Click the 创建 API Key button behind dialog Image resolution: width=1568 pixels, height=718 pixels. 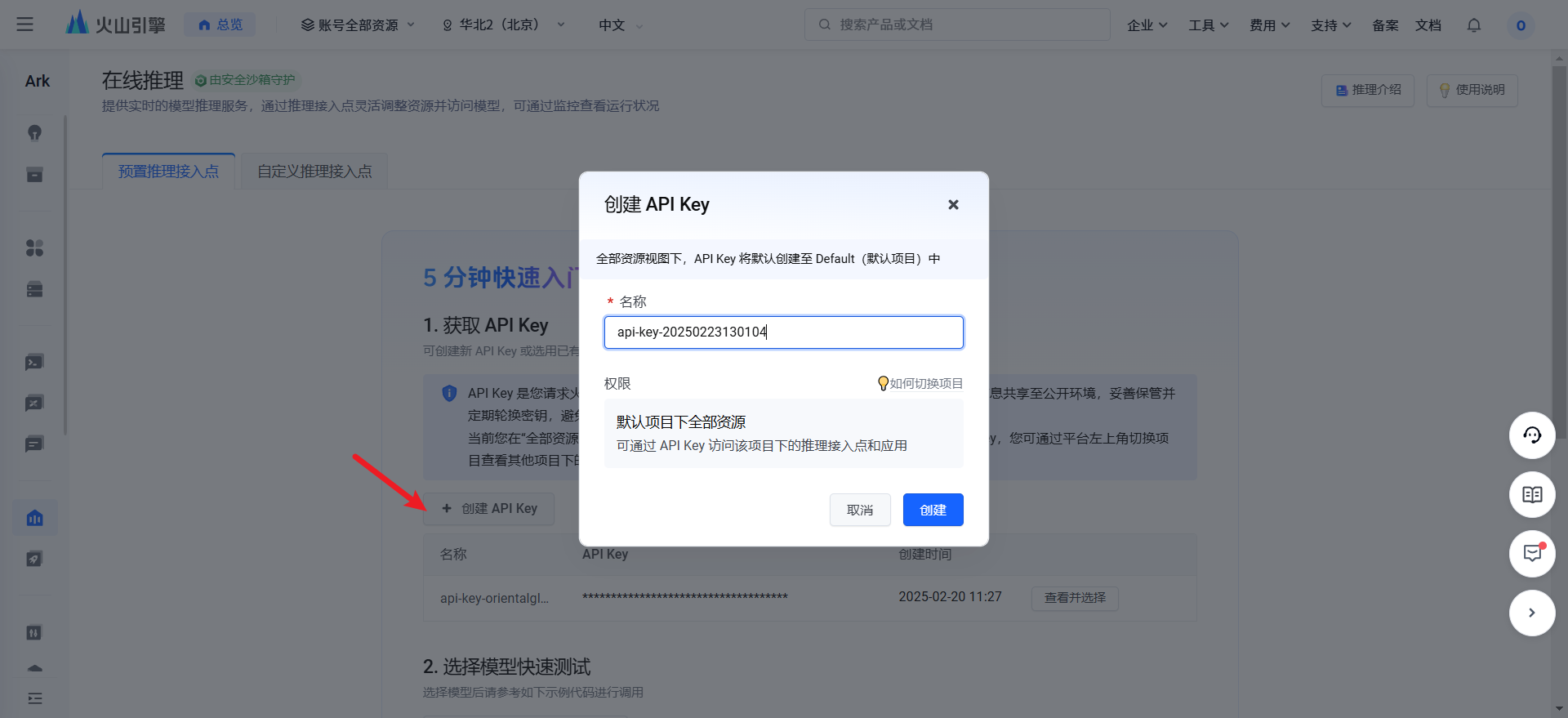tap(488, 508)
